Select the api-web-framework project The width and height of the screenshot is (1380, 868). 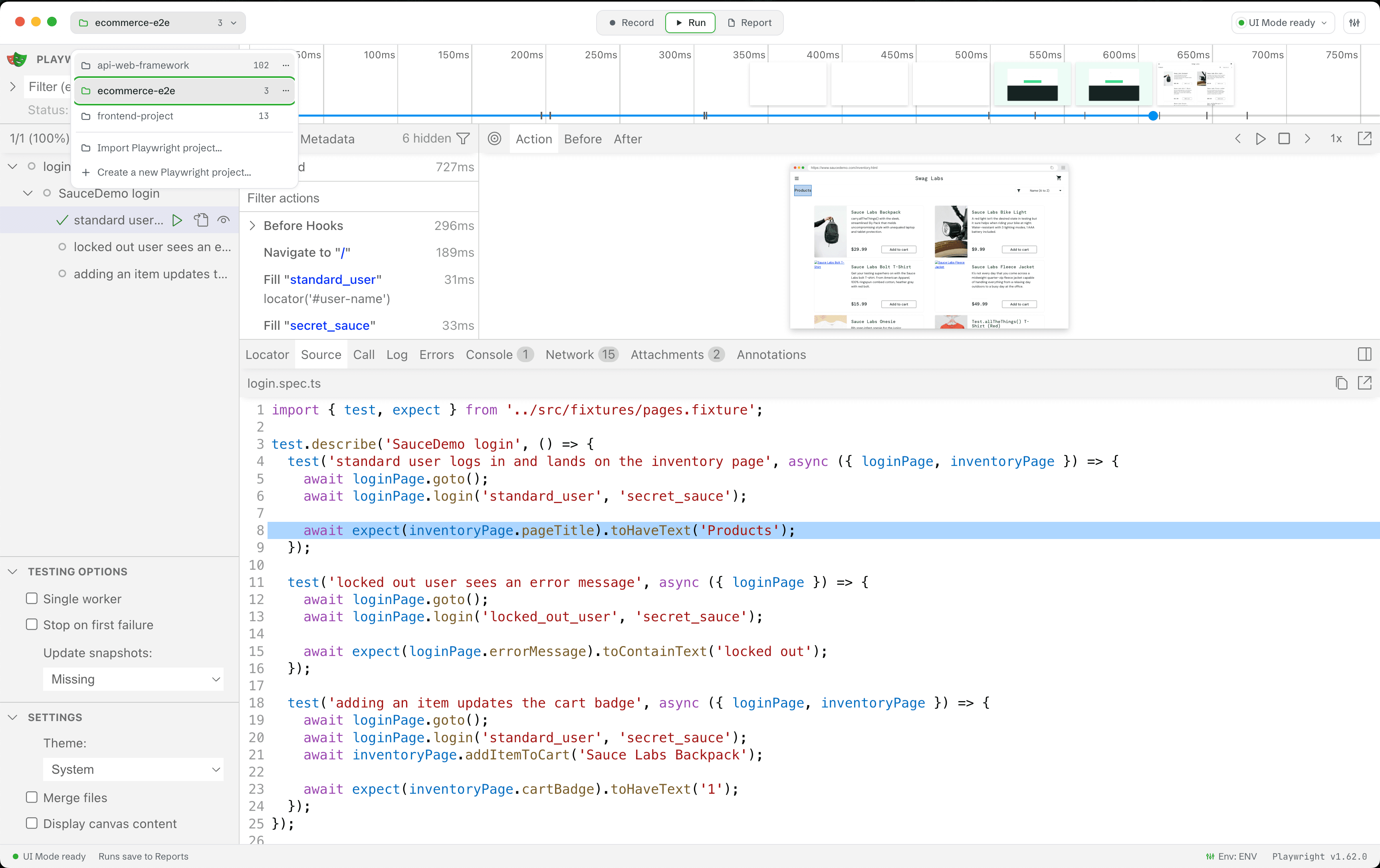point(184,65)
